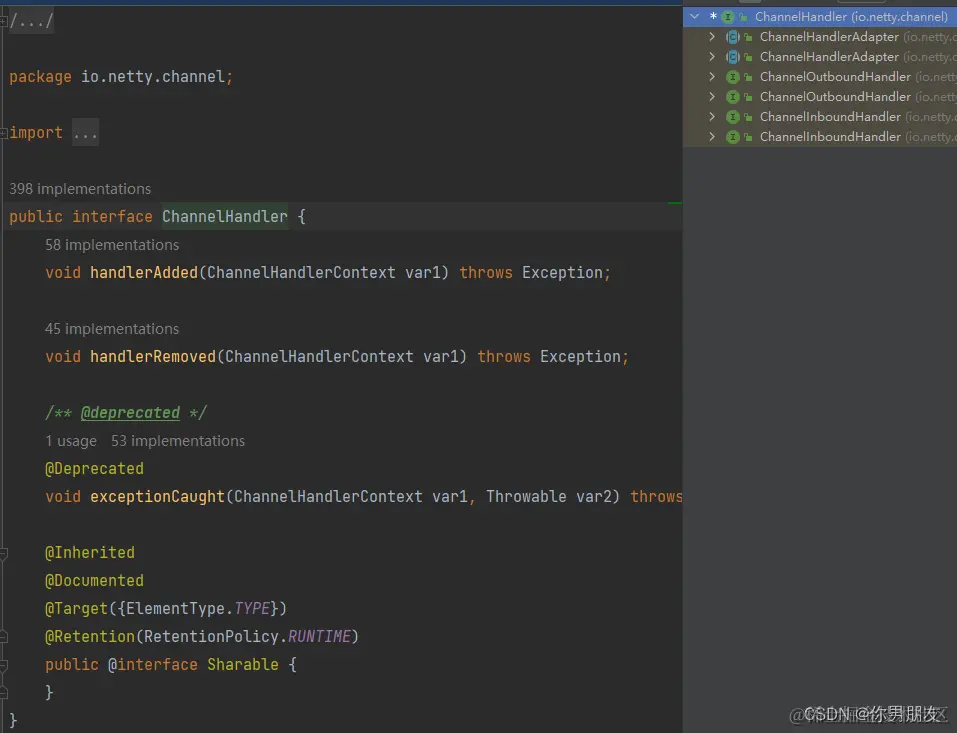This screenshot has width=957, height=733.
Task: Open the 1 usage hint above @Deprecated
Action: click(71, 441)
